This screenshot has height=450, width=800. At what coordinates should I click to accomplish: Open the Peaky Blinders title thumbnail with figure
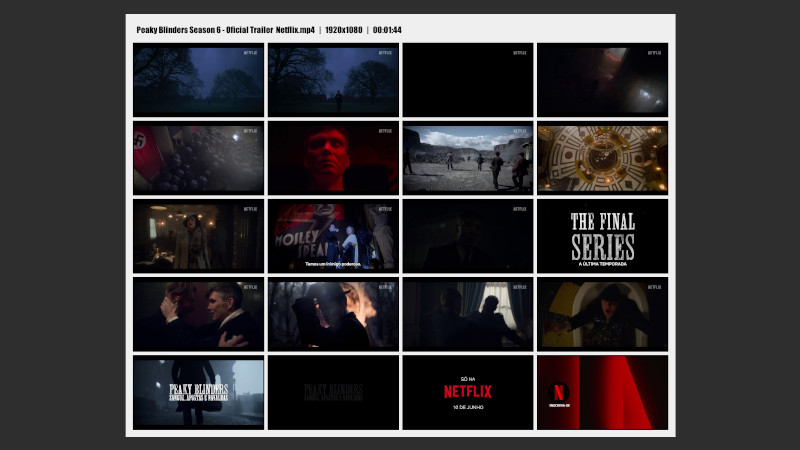[x=198, y=392]
